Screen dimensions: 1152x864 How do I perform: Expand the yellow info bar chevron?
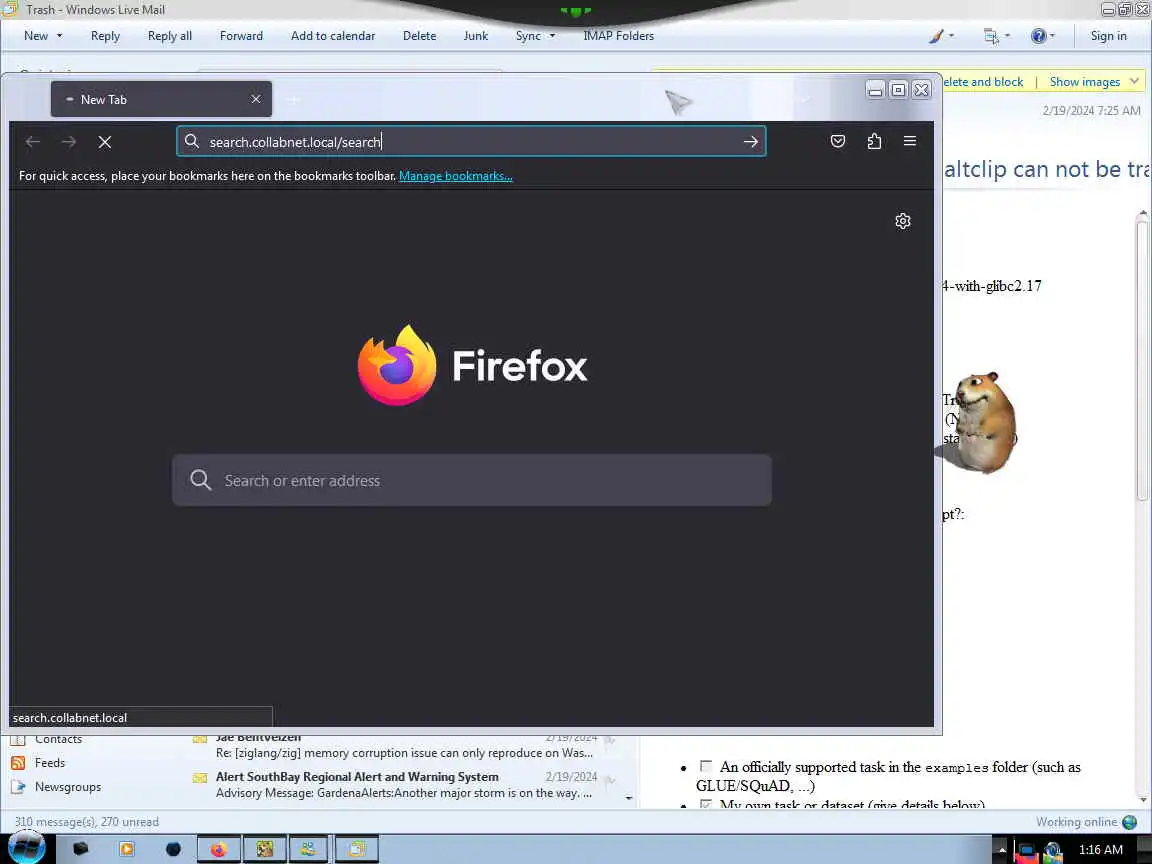(x=1134, y=81)
